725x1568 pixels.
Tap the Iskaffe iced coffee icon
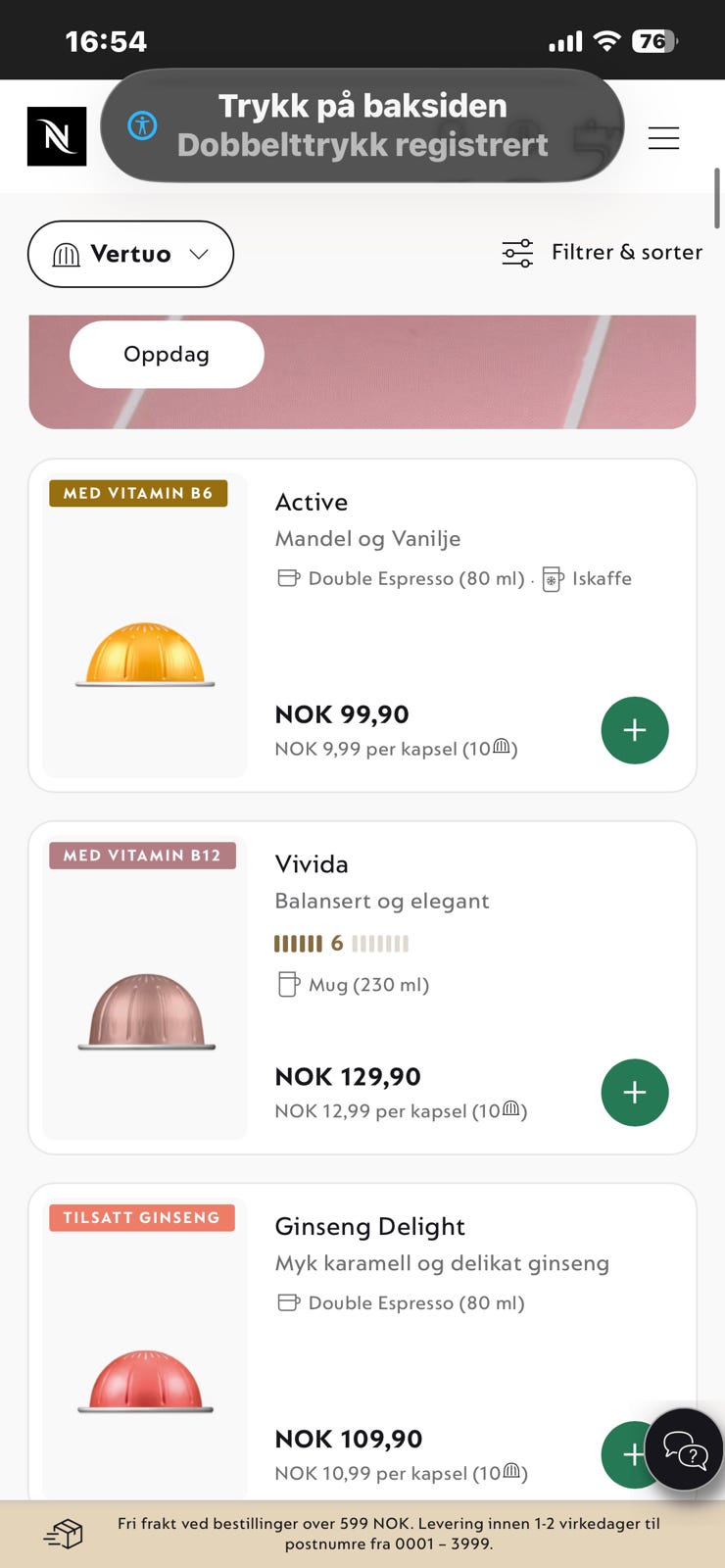pos(553,579)
